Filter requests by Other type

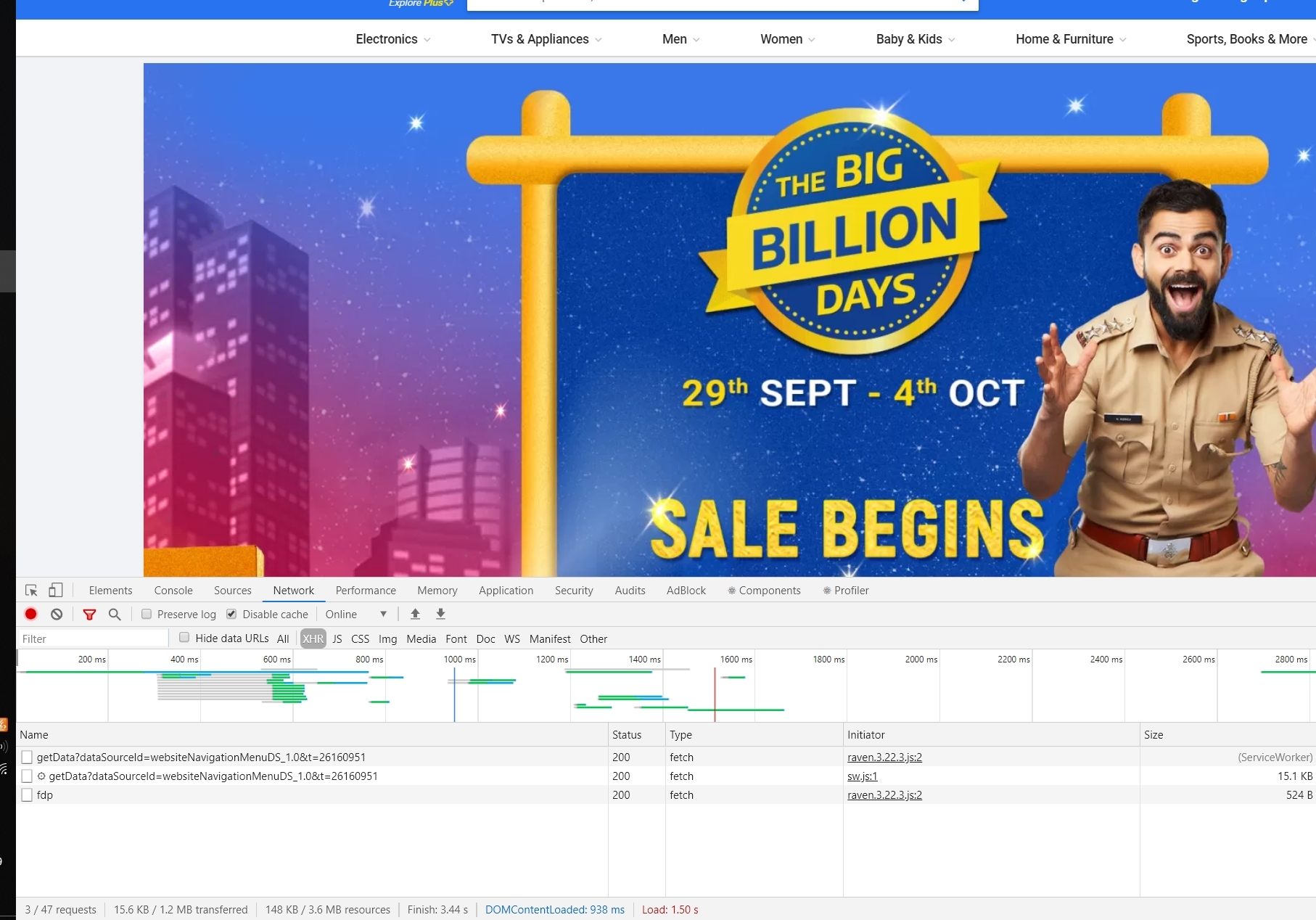tap(593, 639)
